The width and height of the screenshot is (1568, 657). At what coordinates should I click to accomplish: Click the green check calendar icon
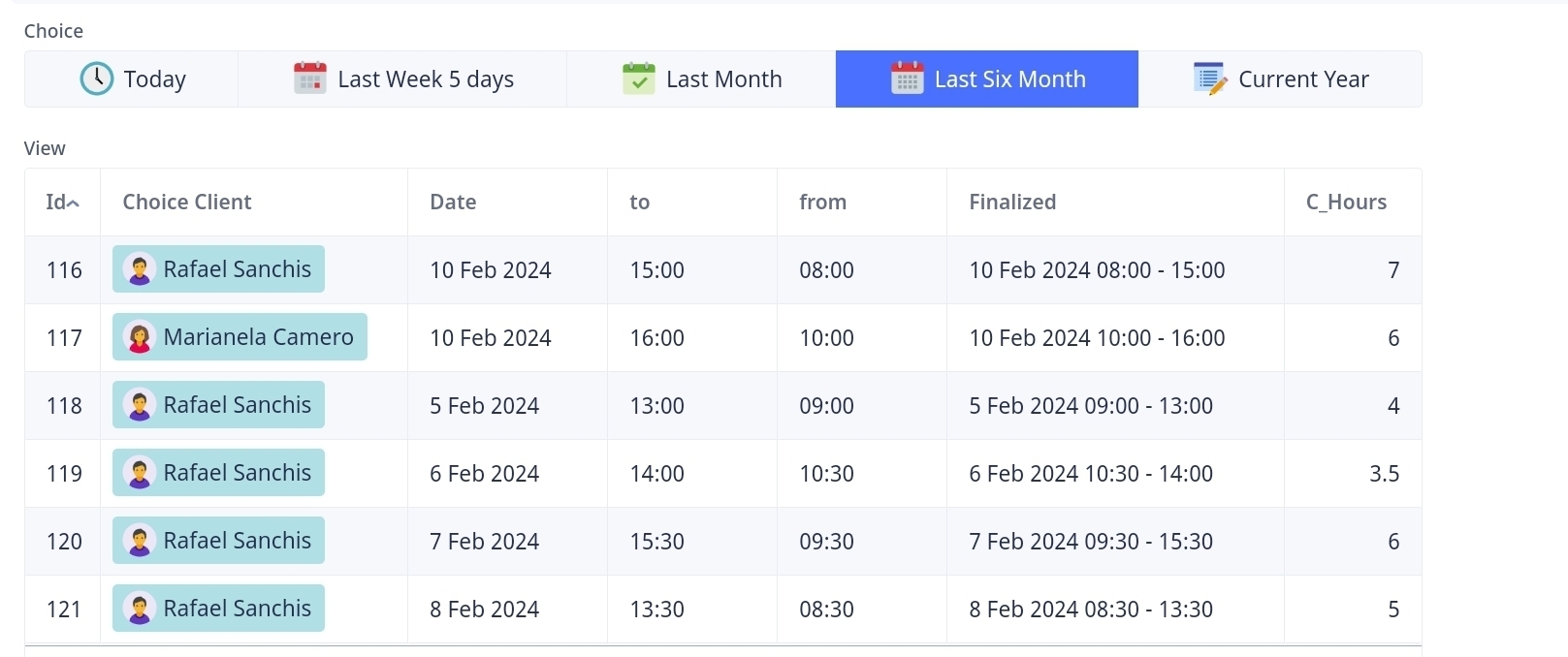point(639,78)
